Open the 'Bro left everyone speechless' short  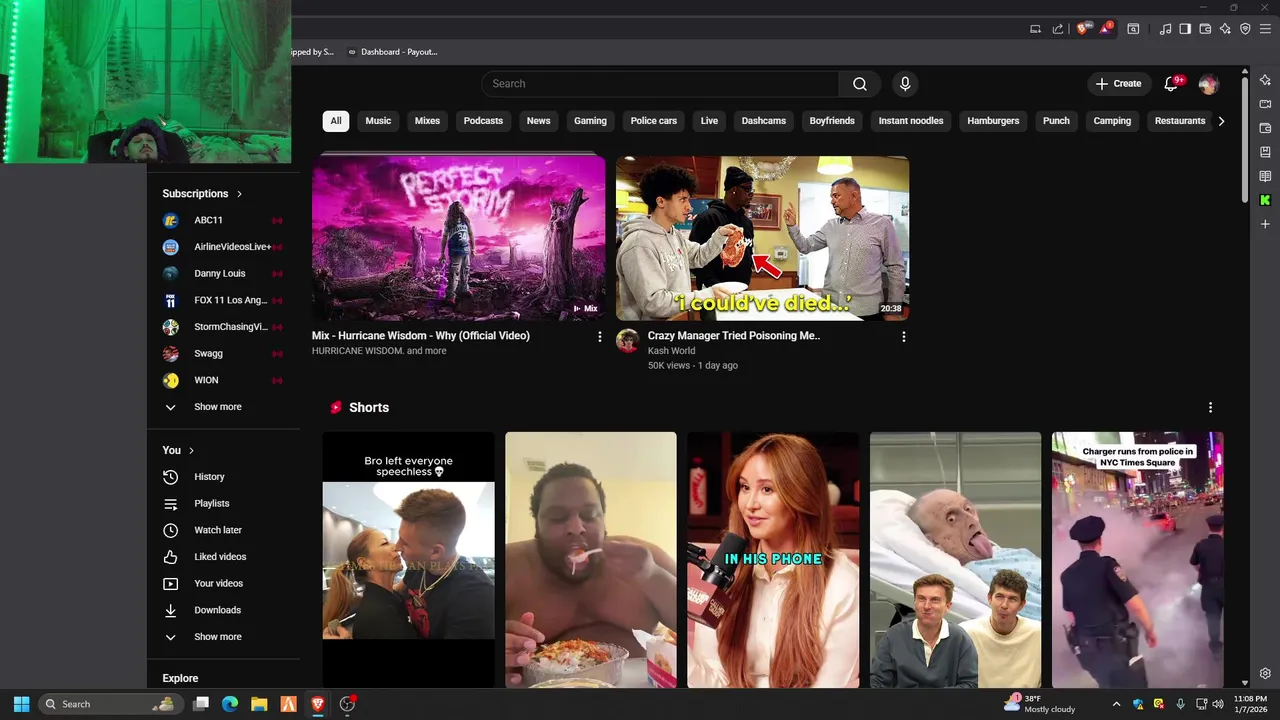pos(408,559)
